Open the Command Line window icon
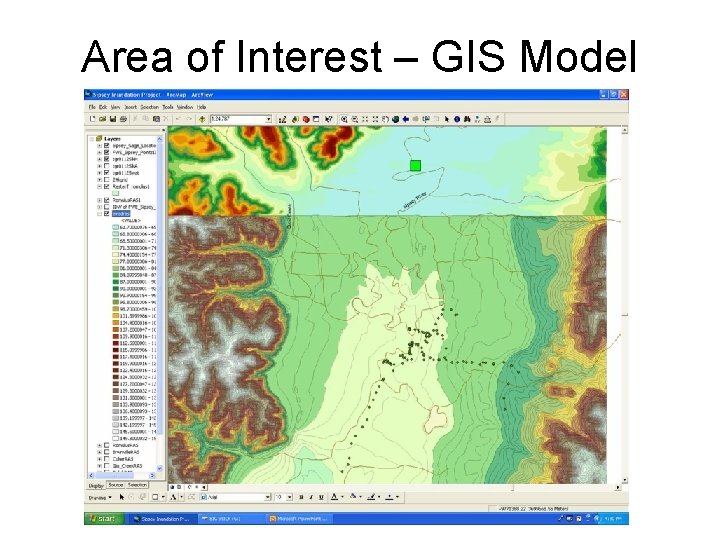This screenshot has width=720, height=540. [x=316, y=119]
